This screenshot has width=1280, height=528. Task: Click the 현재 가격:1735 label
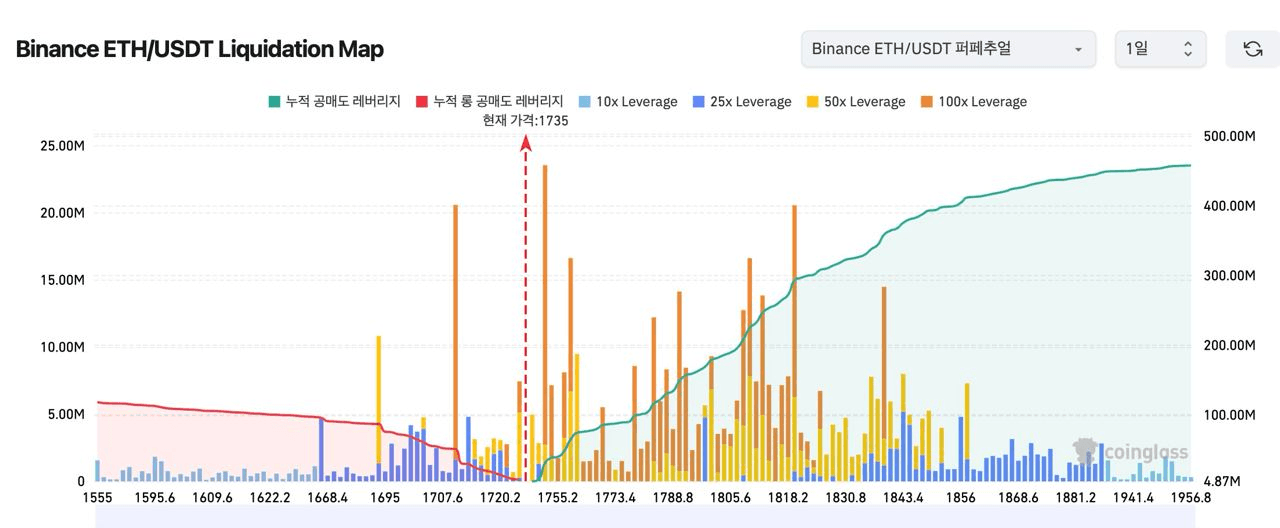pos(525,120)
